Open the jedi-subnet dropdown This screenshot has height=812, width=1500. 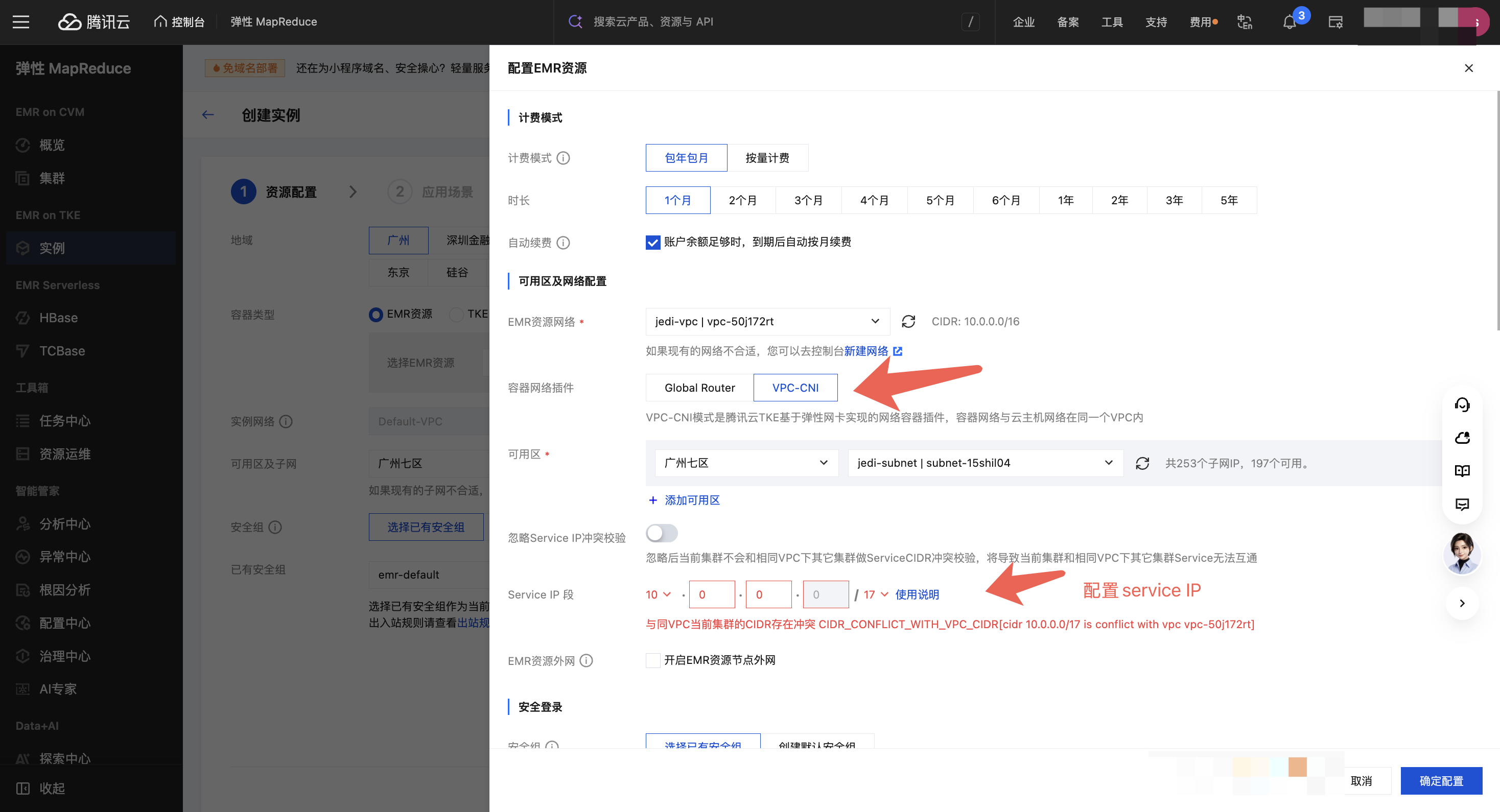(985, 463)
